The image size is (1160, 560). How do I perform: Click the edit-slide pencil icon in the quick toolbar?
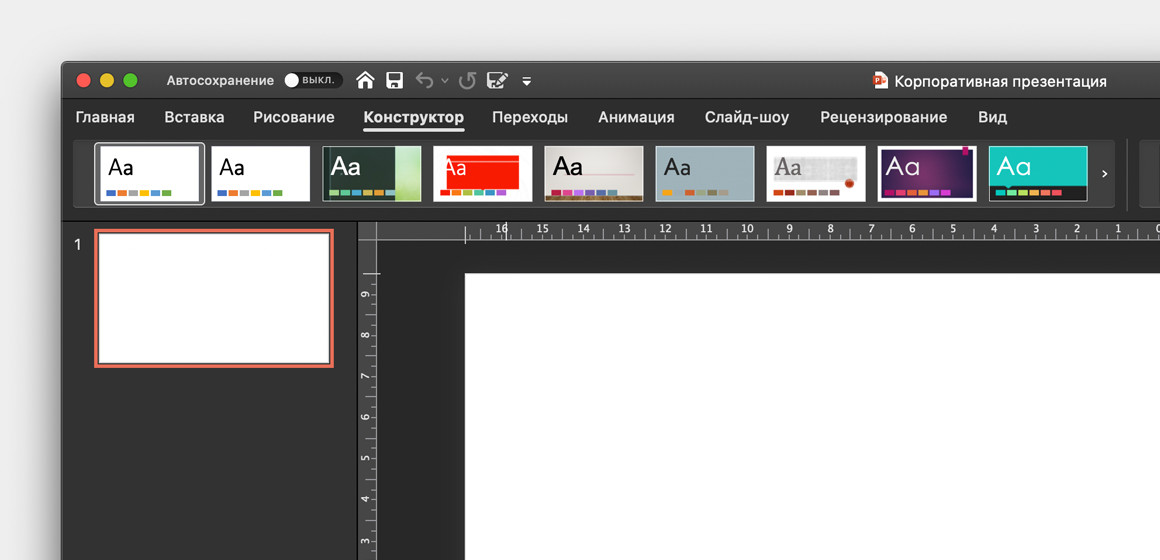click(x=497, y=81)
